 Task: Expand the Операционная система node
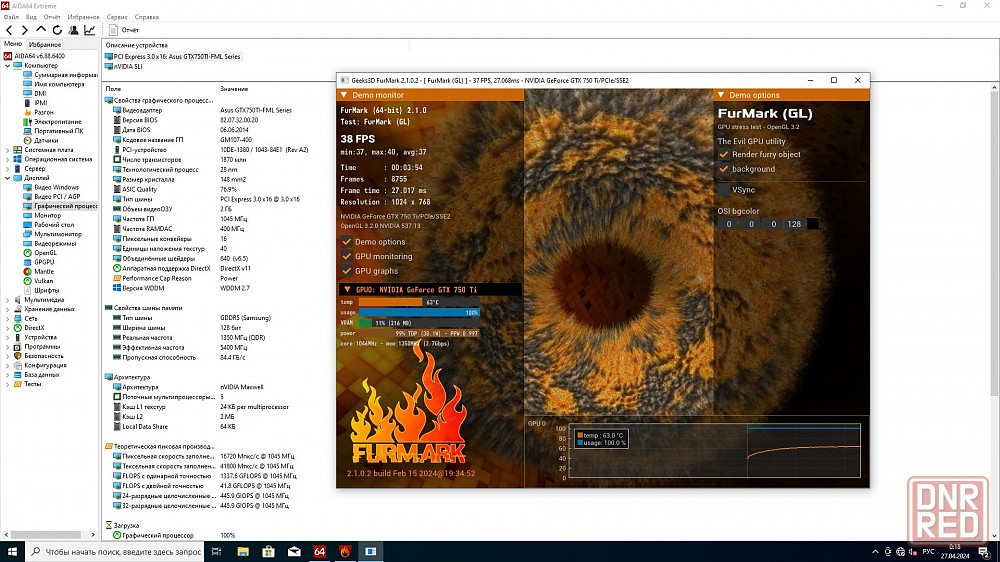[x=8, y=159]
